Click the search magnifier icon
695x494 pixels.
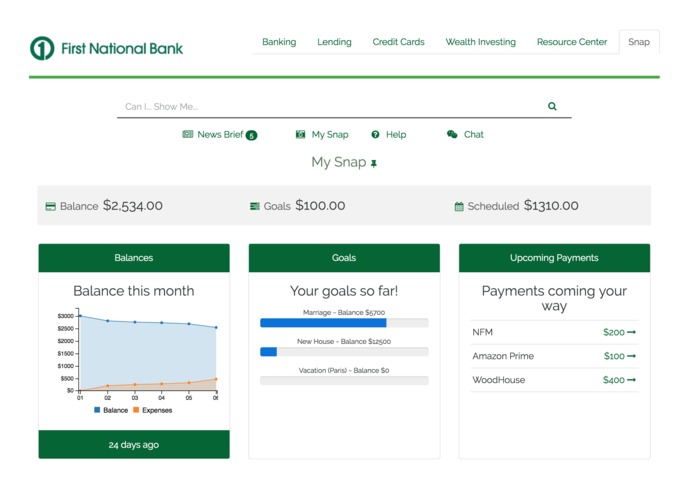[x=552, y=106]
